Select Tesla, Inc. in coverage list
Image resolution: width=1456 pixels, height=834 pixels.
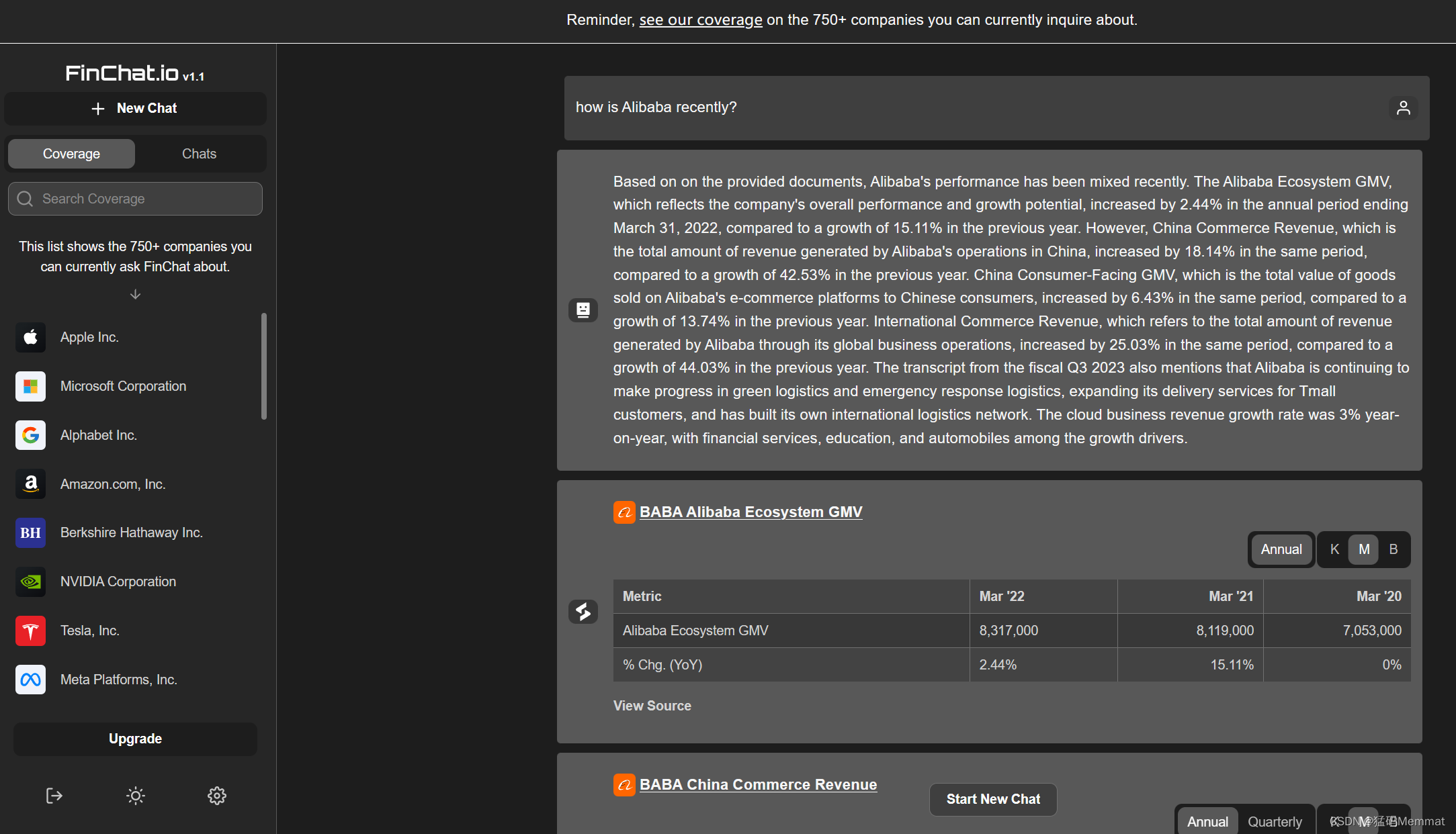90,631
